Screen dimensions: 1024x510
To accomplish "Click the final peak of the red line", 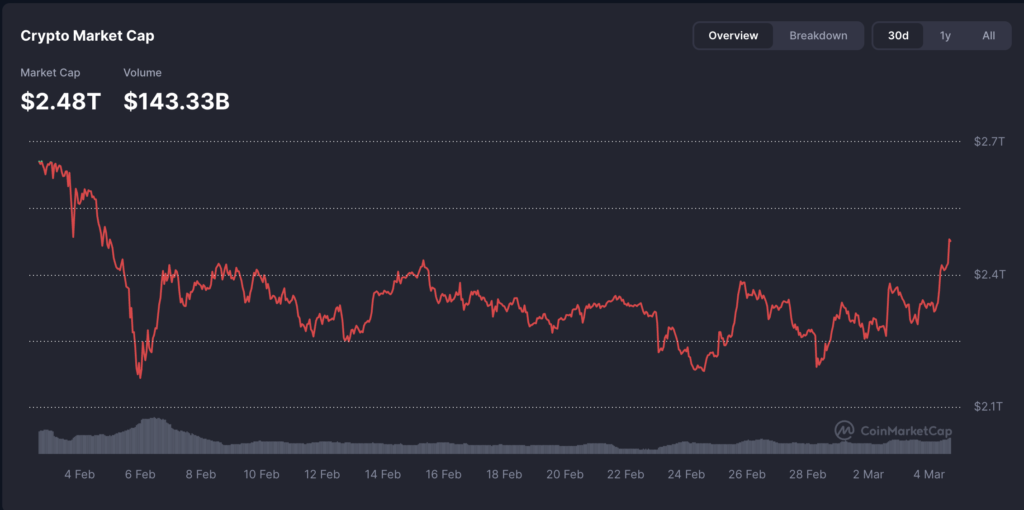I will (949, 240).
